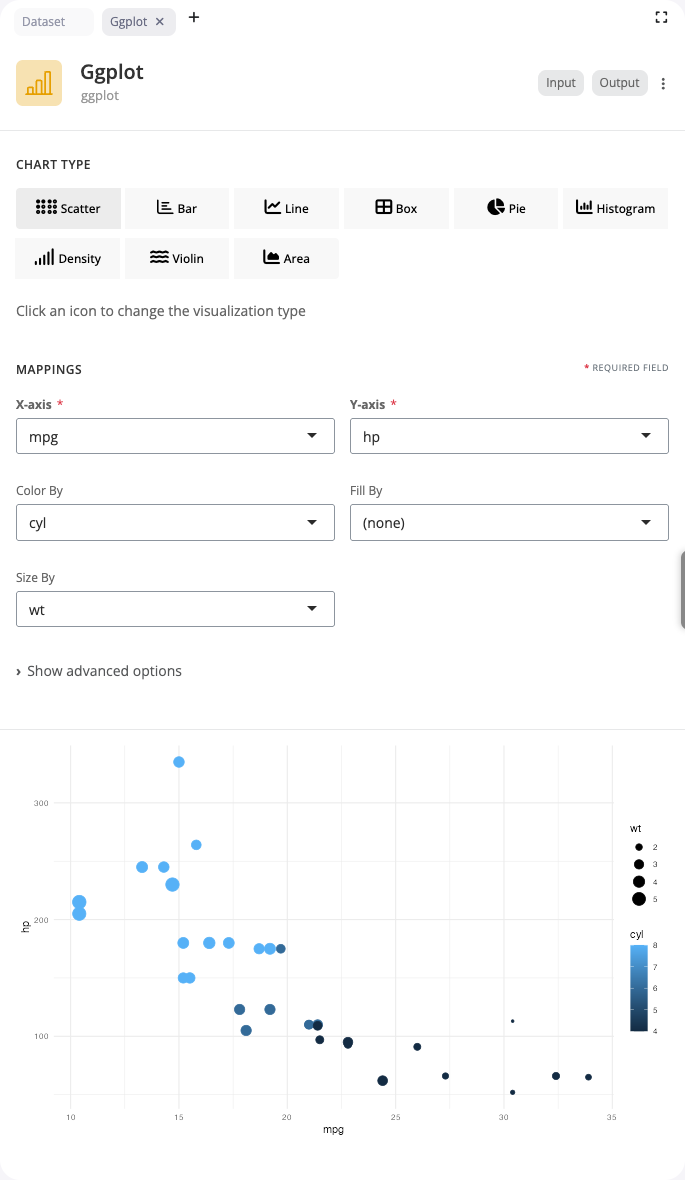Open the Size By wt dropdown

[x=175, y=609]
